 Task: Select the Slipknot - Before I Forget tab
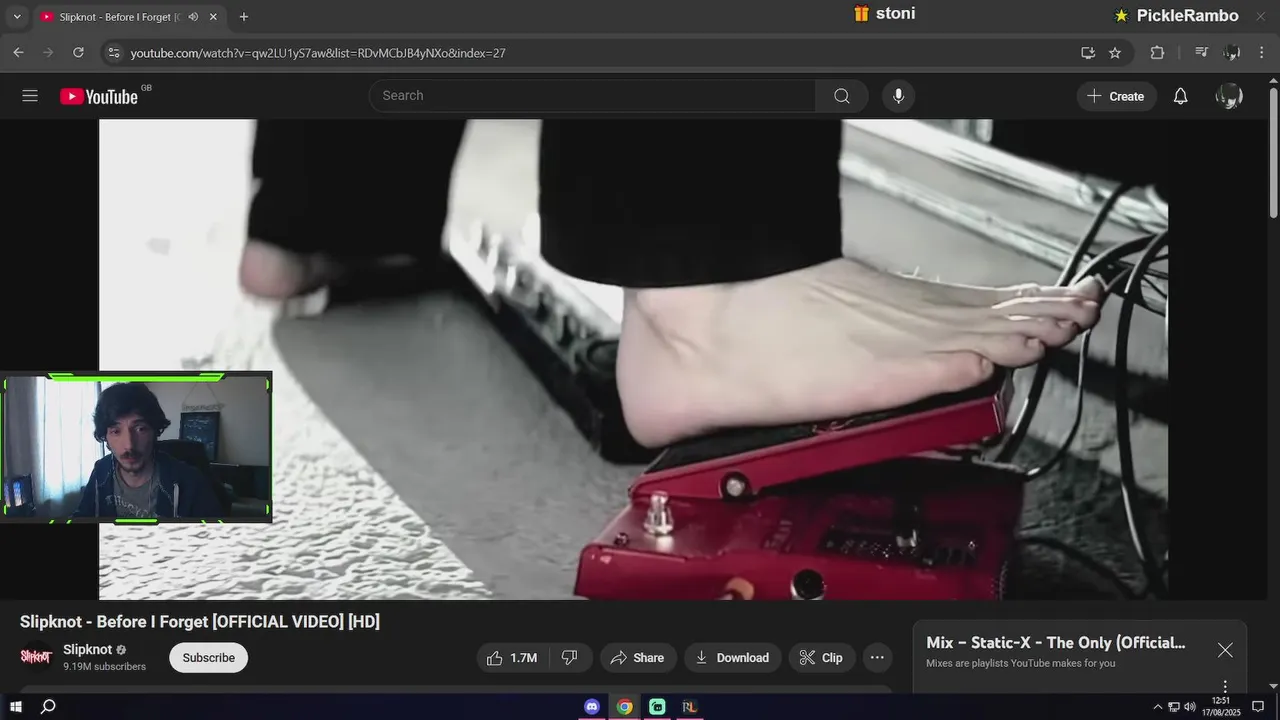(130, 17)
